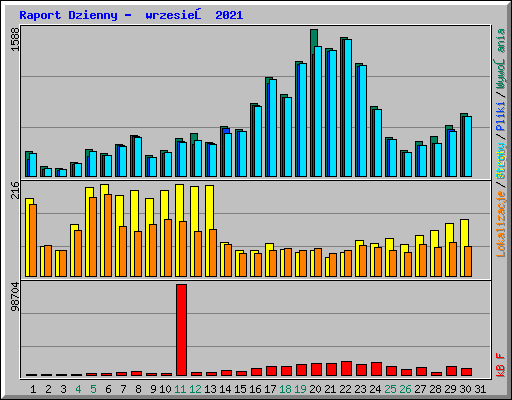Click the cyan bar for day 30

pyautogui.click(x=468, y=146)
